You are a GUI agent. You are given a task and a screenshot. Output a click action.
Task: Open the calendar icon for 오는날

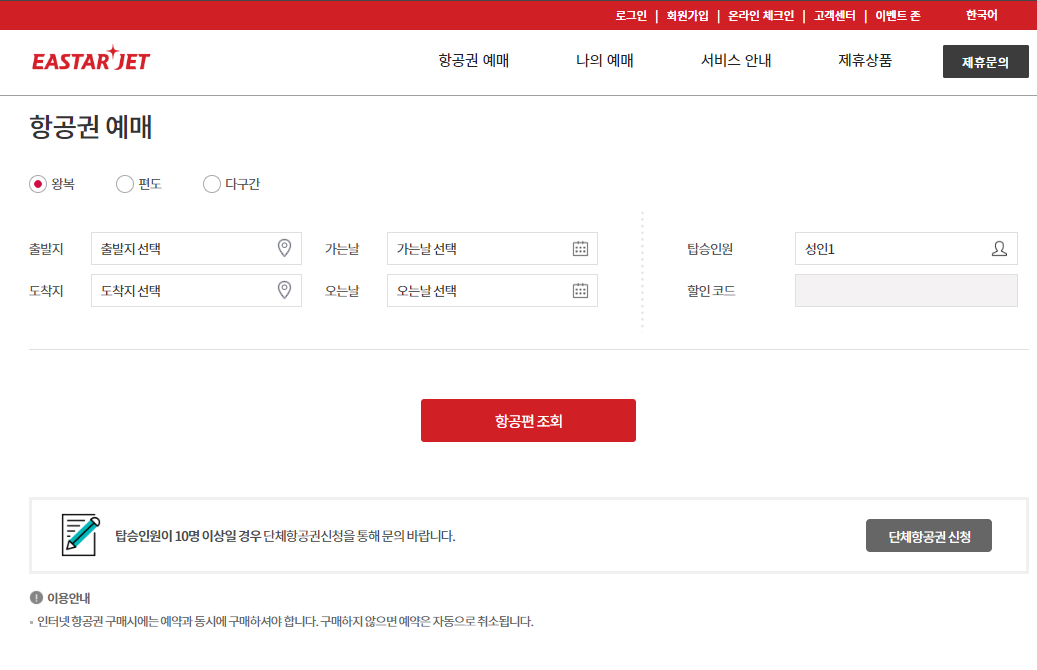pos(580,290)
